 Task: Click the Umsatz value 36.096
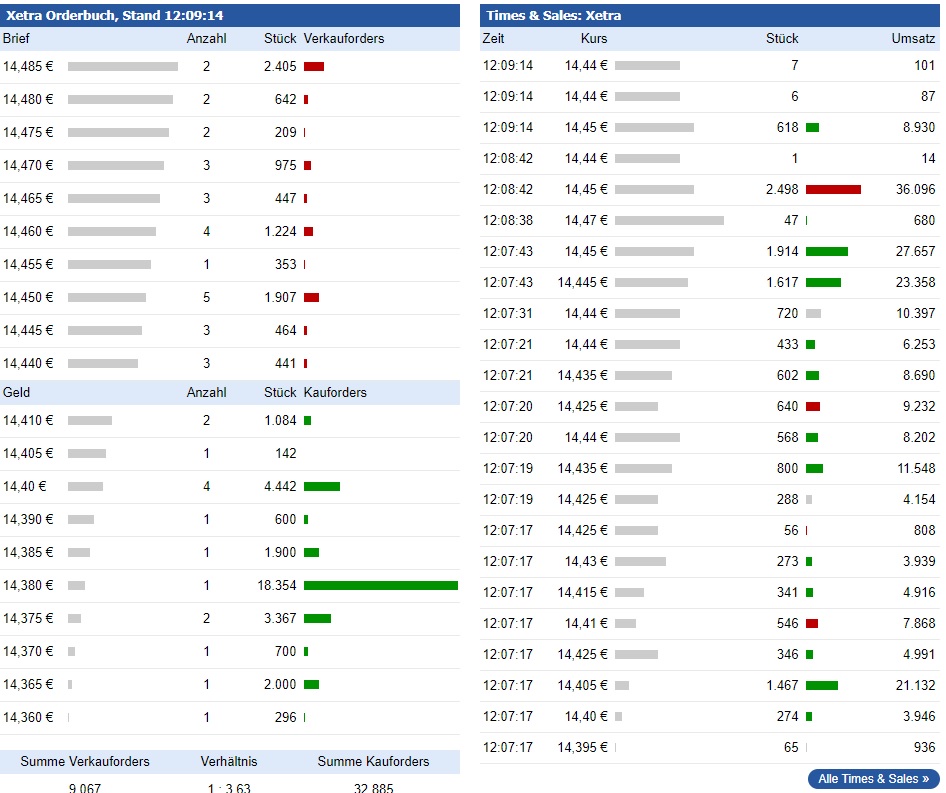(915, 189)
